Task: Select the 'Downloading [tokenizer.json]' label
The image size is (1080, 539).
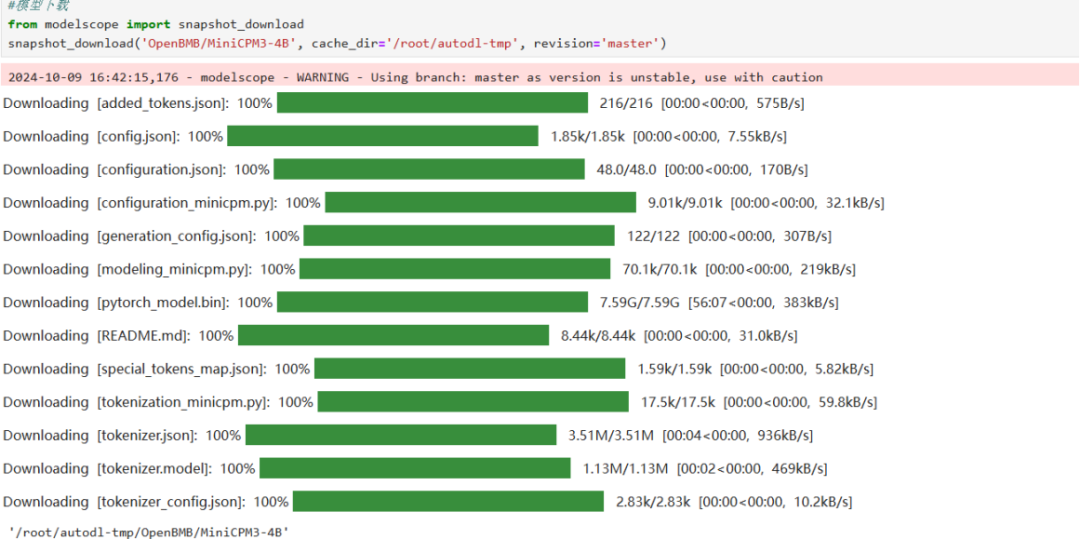Action: 100,435
